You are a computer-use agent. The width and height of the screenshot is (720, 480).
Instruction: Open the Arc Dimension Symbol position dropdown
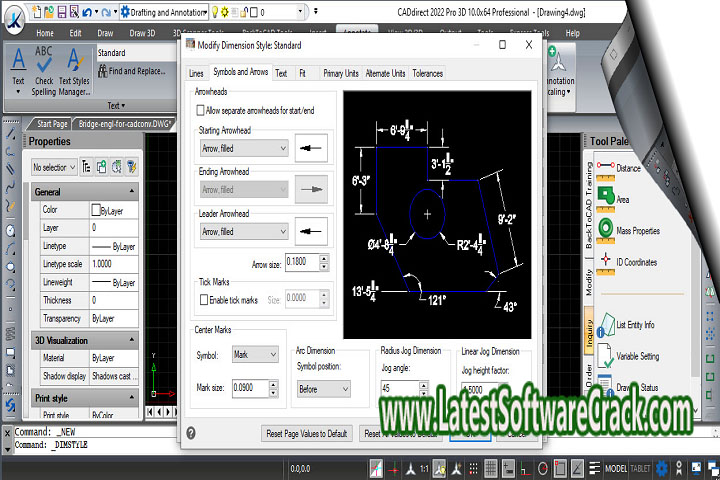(x=323, y=388)
